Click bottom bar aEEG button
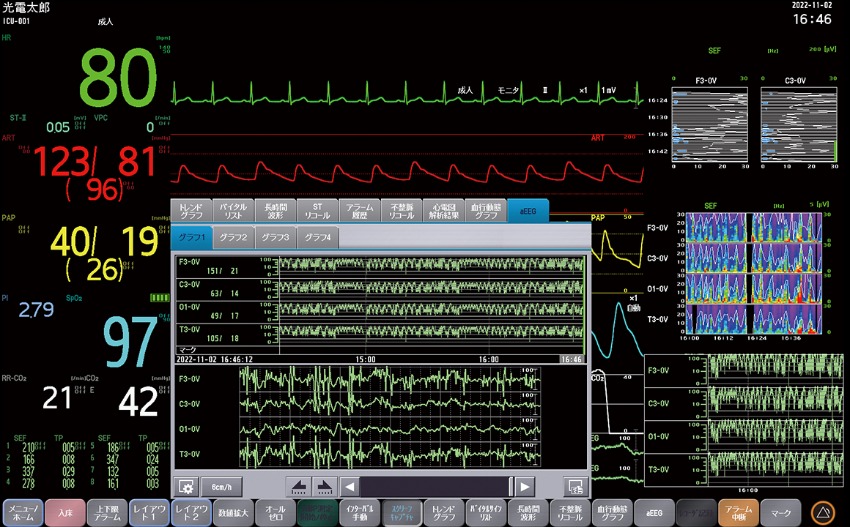Image resolution: width=850 pixels, height=527 pixels. coord(654,512)
